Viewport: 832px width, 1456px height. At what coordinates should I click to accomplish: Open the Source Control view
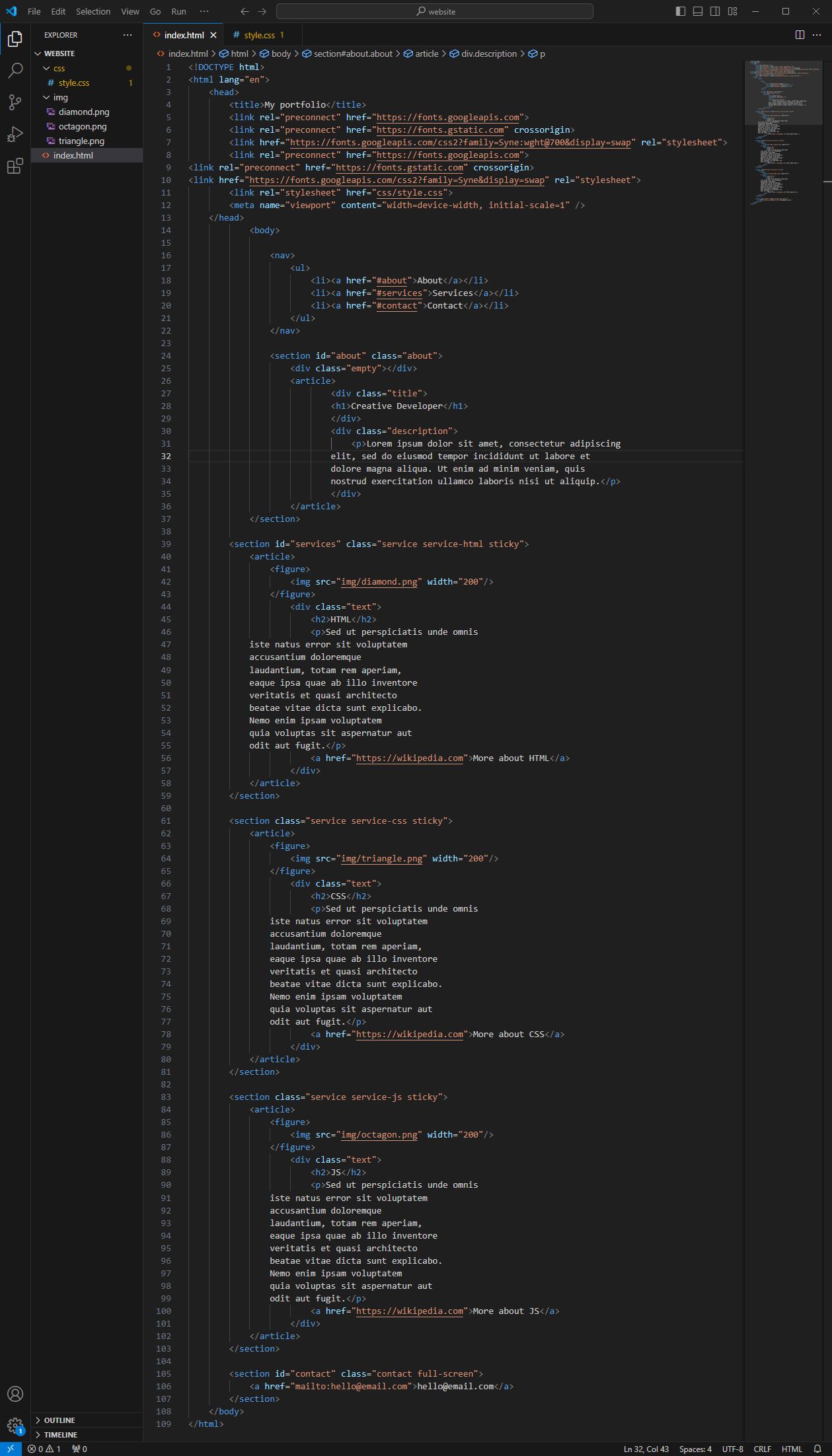click(x=15, y=102)
